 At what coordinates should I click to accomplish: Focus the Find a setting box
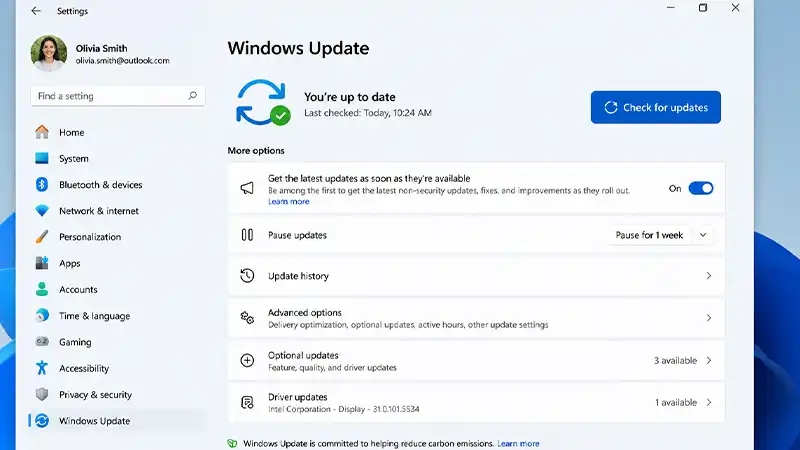(x=118, y=96)
